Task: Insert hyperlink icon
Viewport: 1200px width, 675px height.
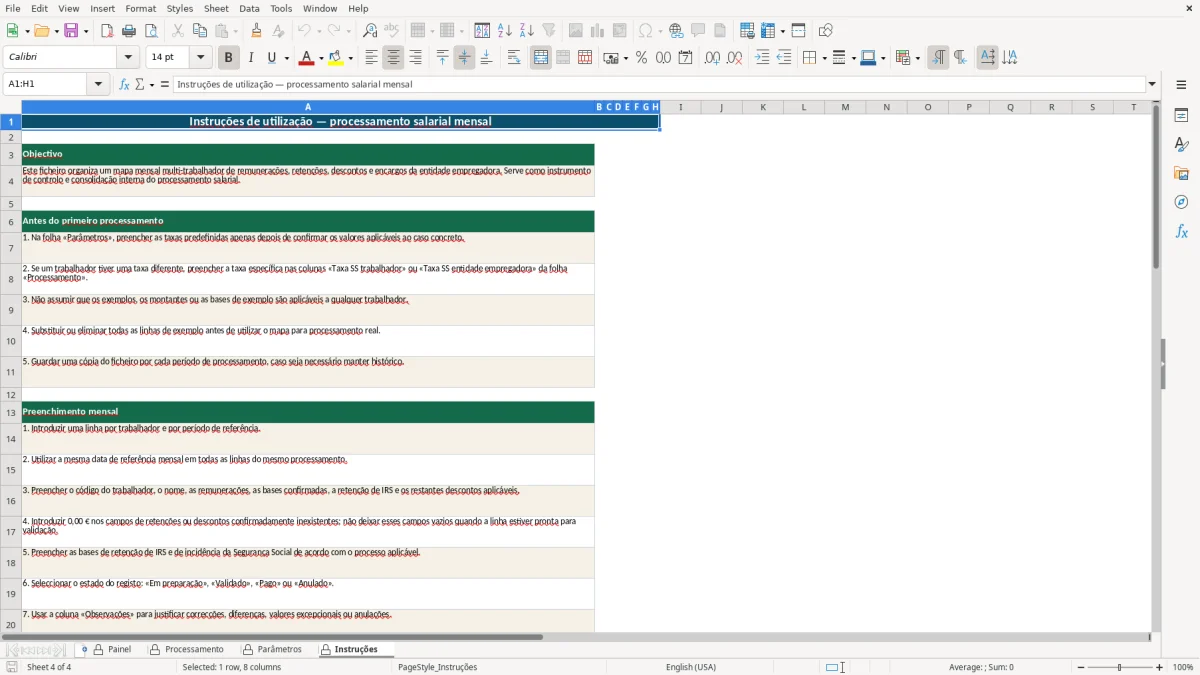Action: (676, 31)
